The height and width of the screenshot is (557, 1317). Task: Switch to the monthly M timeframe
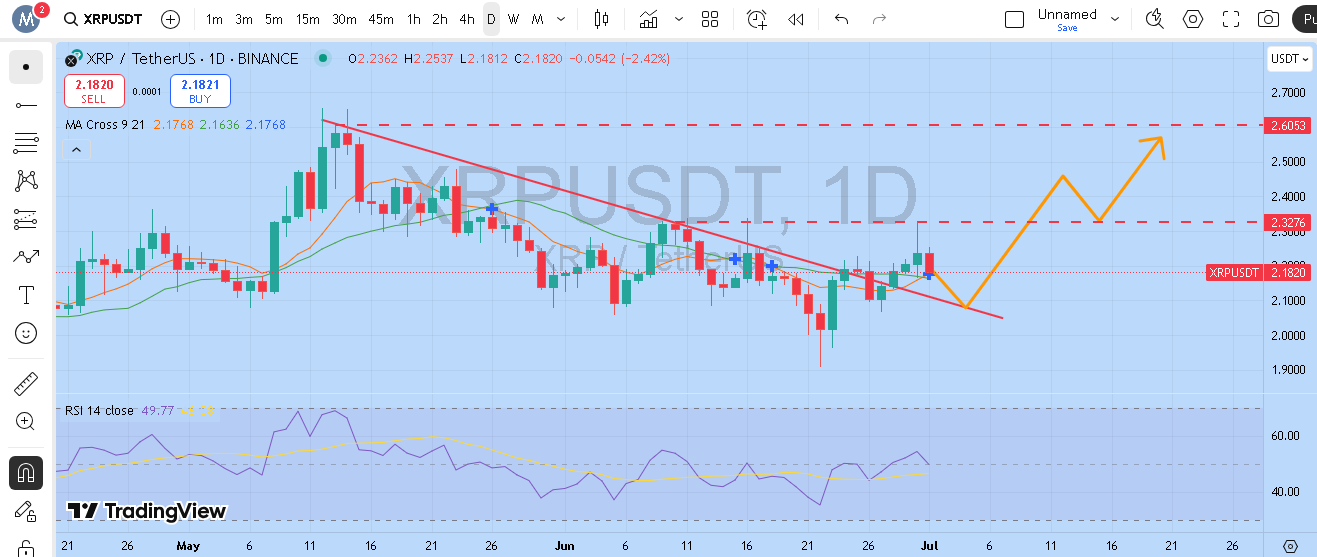click(x=537, y=19)
